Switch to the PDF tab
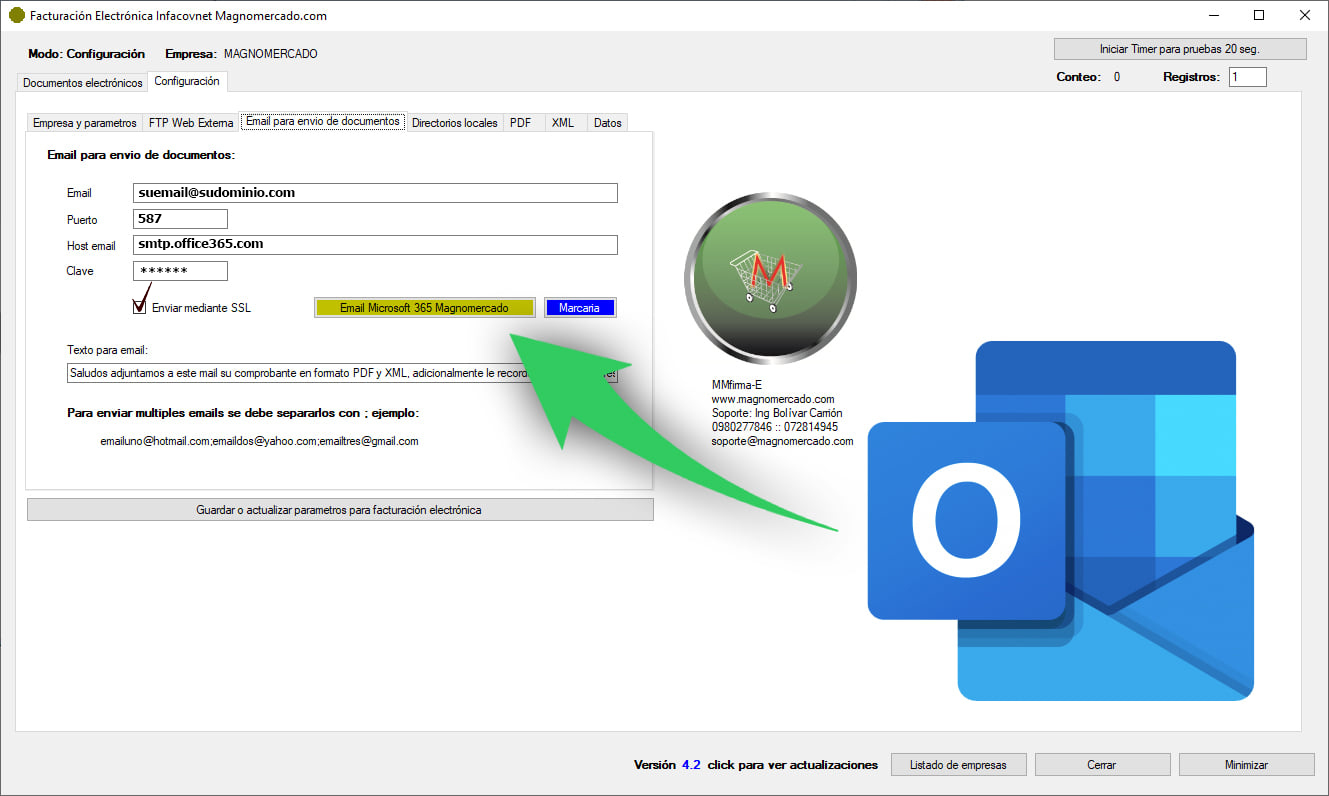 520,123
